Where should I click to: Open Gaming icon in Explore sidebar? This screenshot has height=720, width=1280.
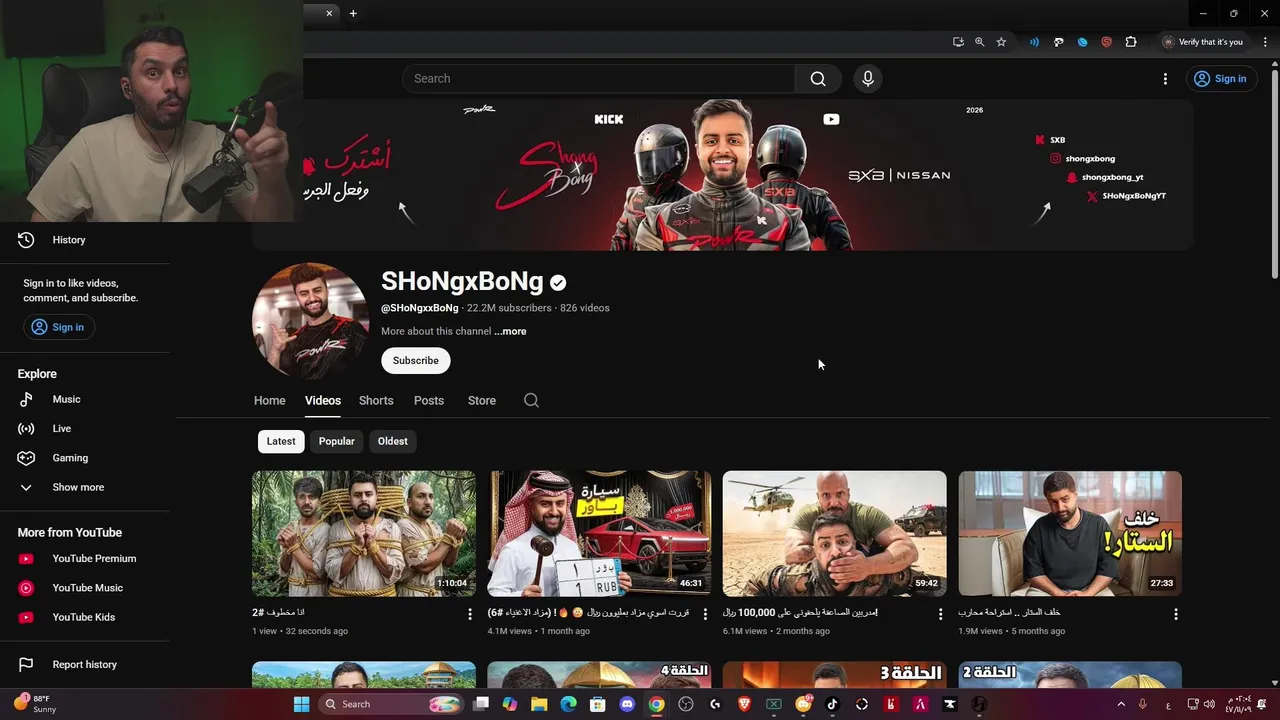(x=26, y=458)
